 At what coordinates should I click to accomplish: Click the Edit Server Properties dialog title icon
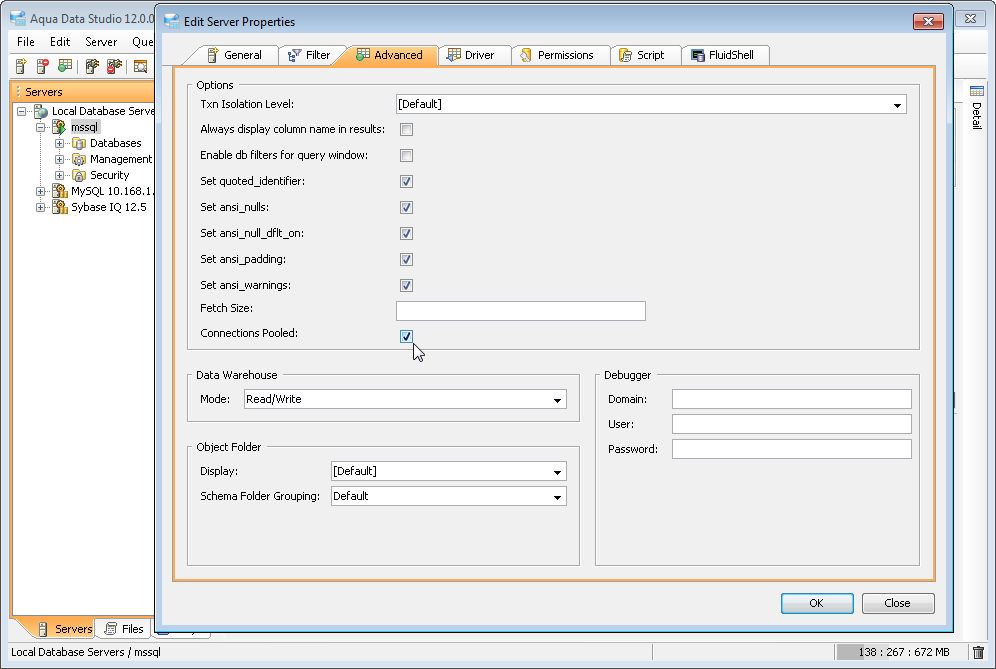[172, 21]
